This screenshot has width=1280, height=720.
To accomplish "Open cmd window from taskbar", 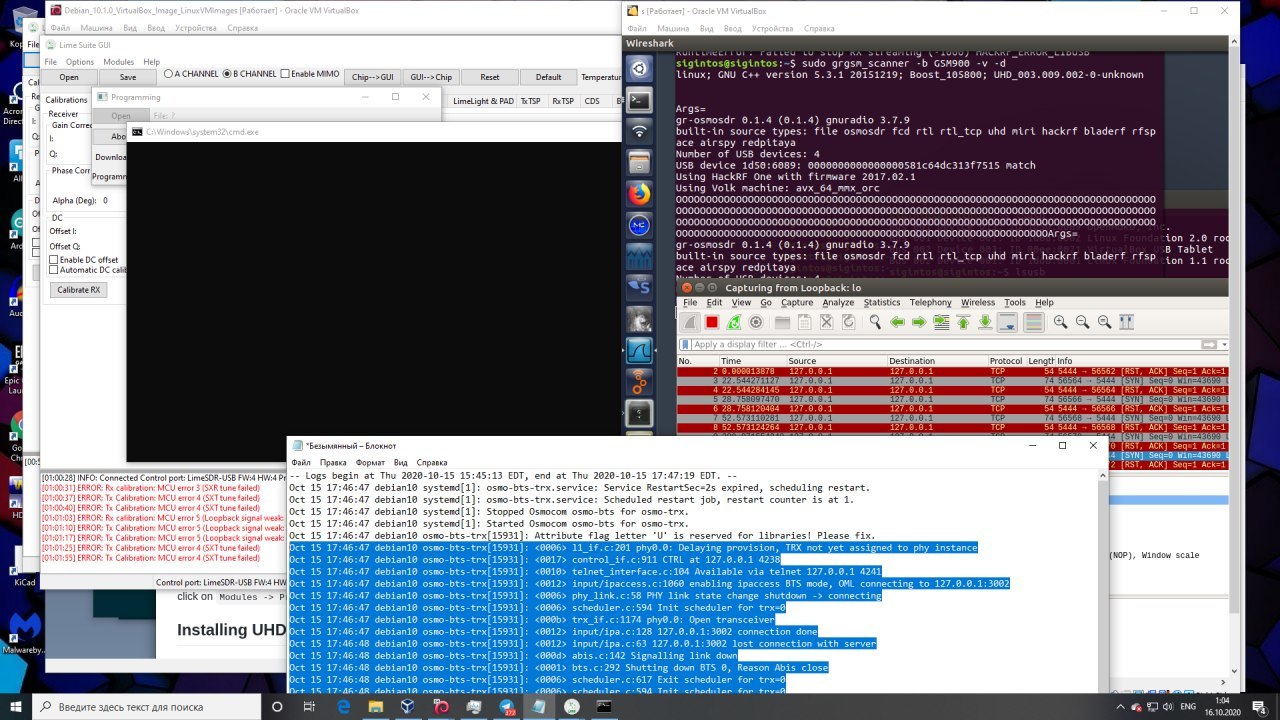I will [x=604, y=706].
